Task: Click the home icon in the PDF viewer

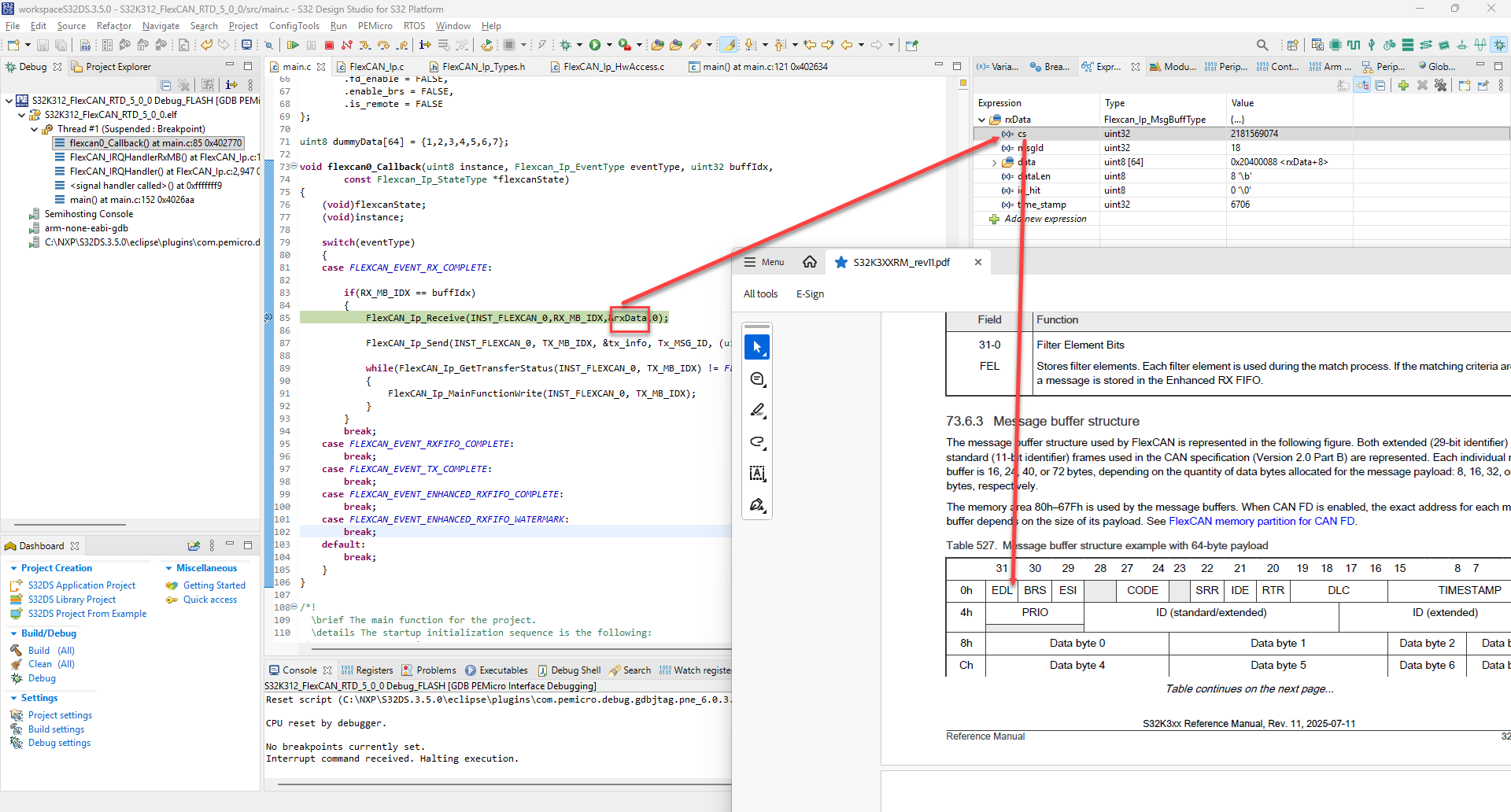Action: (x=810, y=262)
